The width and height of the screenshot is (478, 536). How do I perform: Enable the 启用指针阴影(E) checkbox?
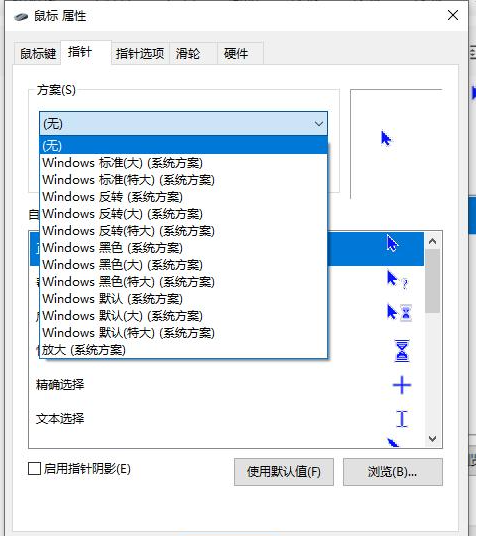click(x=34, y=468)
